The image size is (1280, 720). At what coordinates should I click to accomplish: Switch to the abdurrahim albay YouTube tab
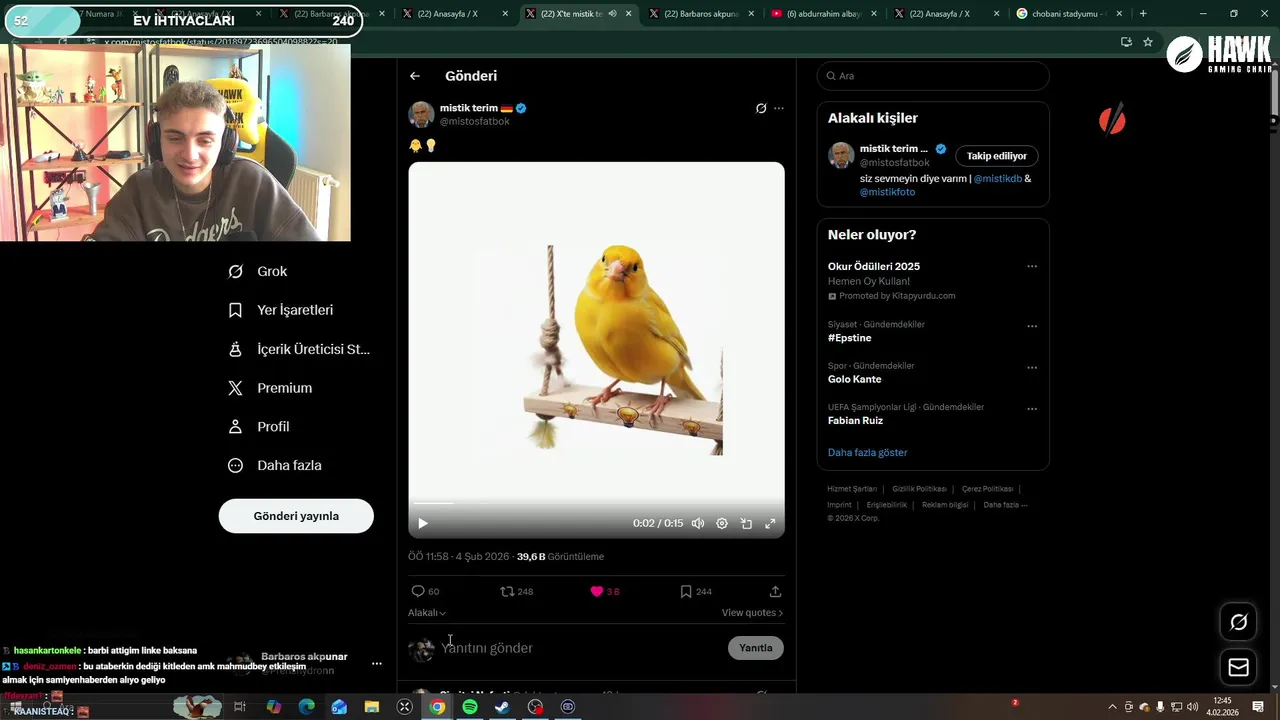point(825,14)
